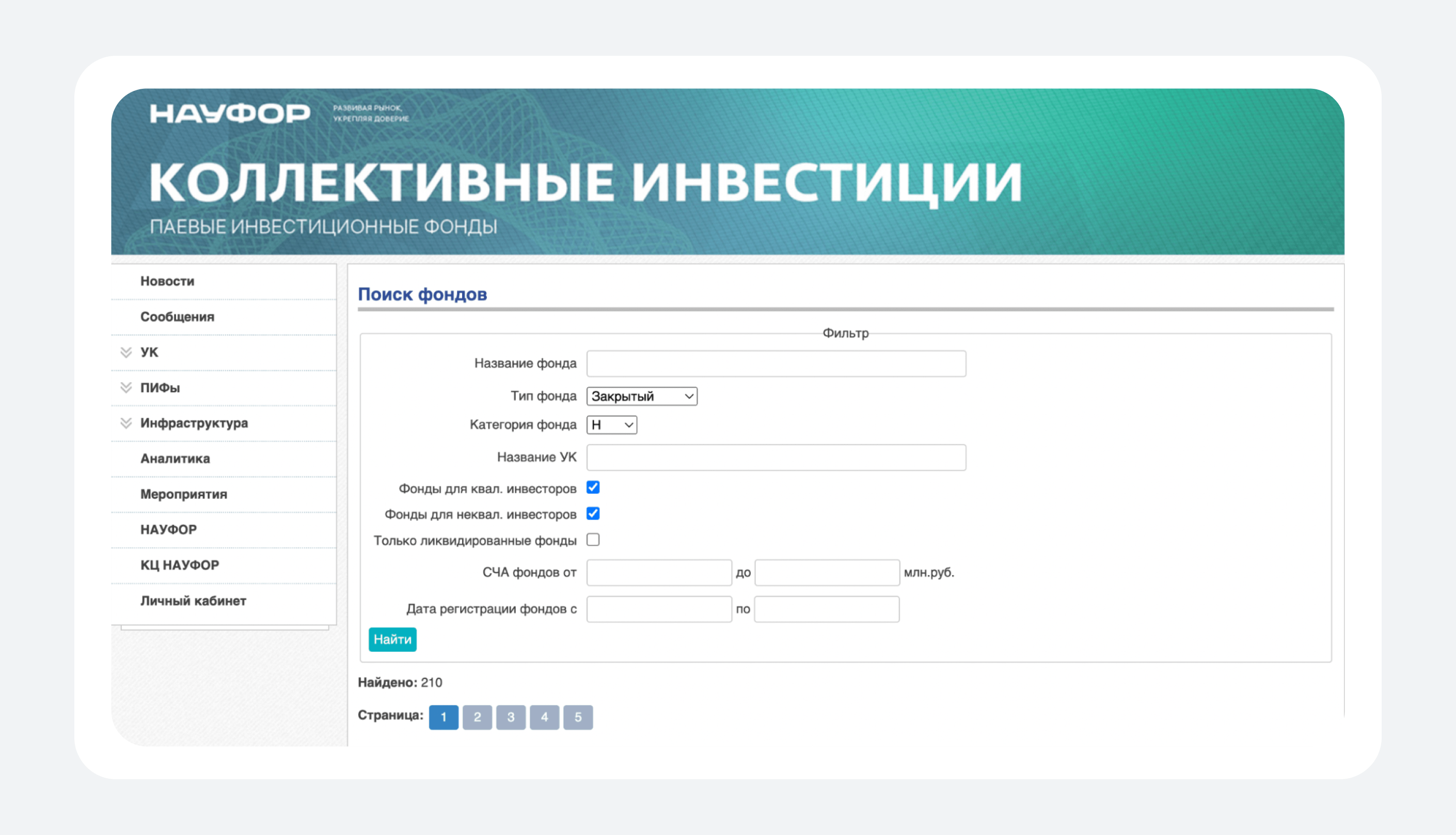Open the Тип фонда dropdown (Закрытый)
Image resolution: width=1456 pixels, height=835 pixels.
click(642, 396)
